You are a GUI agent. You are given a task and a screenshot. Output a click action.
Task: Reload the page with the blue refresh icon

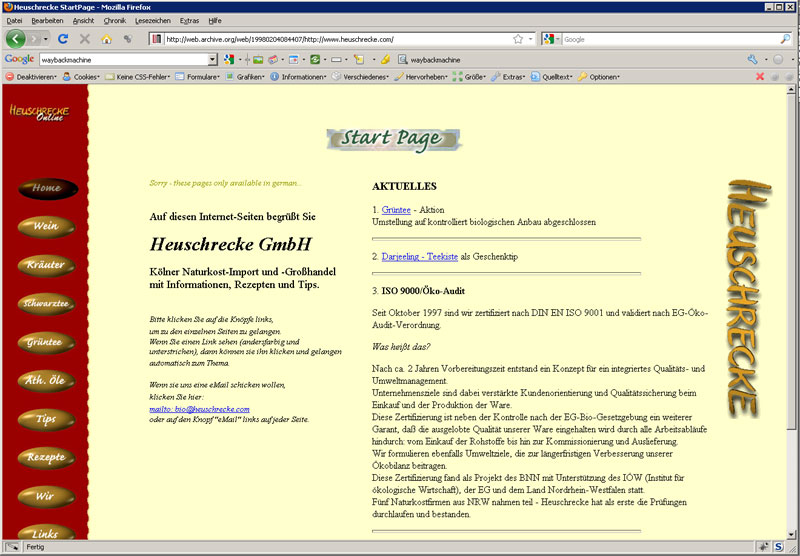pyautogui.click(x=63, y=39)
